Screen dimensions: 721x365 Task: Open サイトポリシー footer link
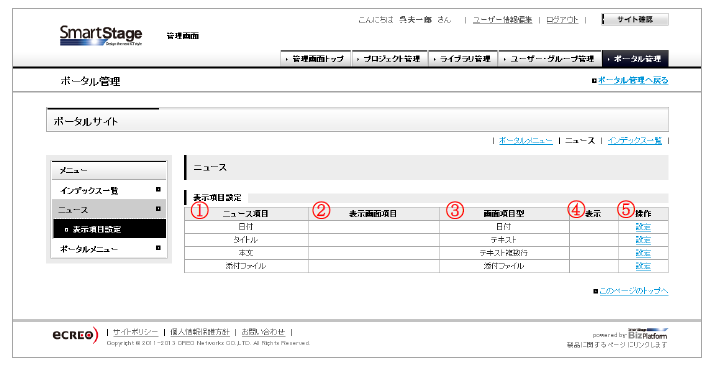pyautogui.click(x=135, y=332)
